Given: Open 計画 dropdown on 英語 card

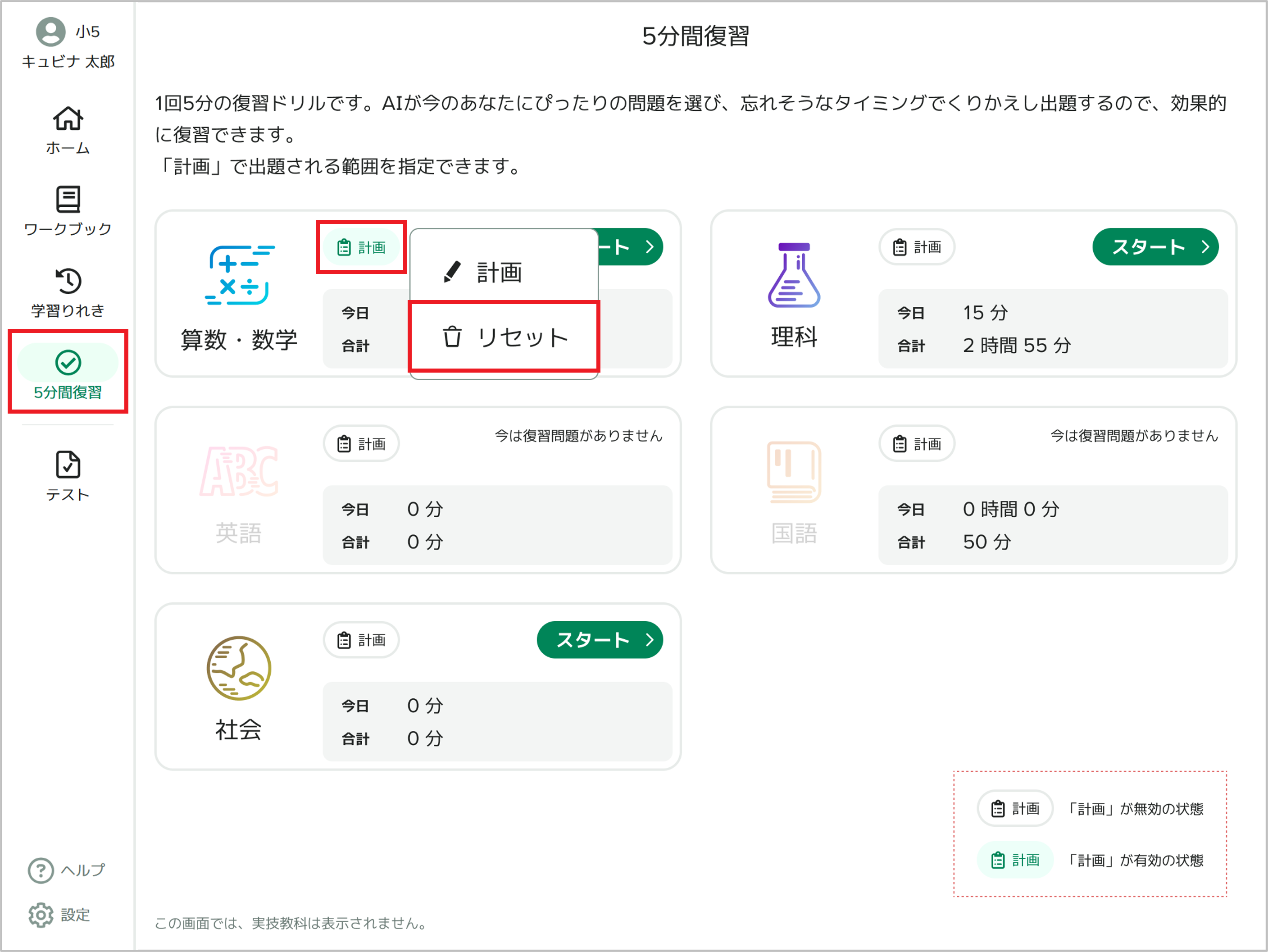Looking at the screenshot, I should 361,444.
